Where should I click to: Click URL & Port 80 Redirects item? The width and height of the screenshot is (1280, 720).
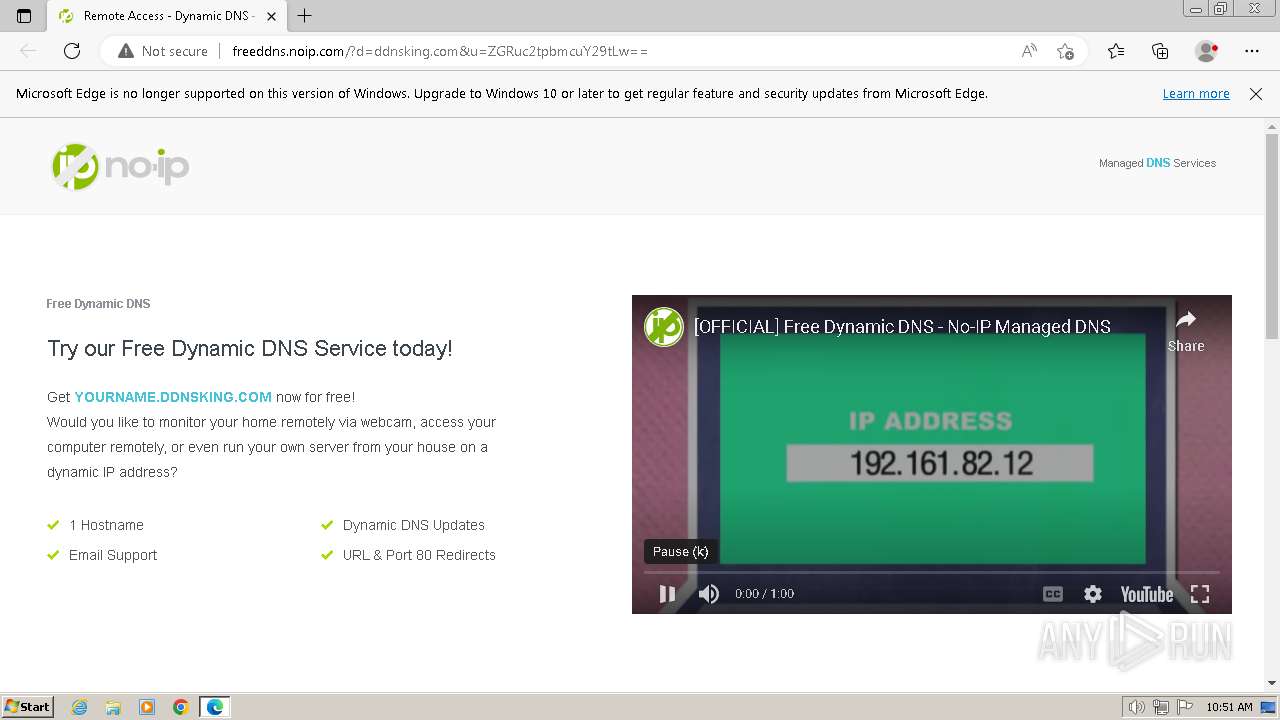(x=419, y=555)
